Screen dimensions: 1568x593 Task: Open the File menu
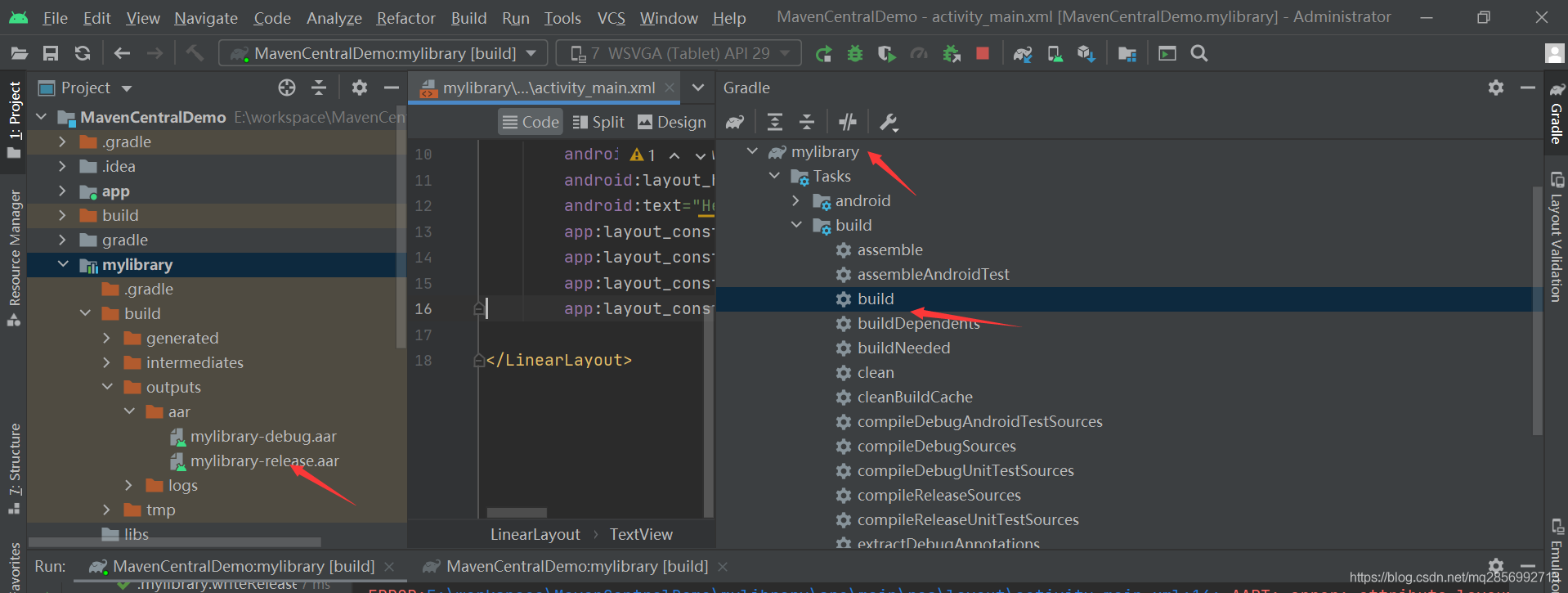pyautogui.click(x=55, y=18)
